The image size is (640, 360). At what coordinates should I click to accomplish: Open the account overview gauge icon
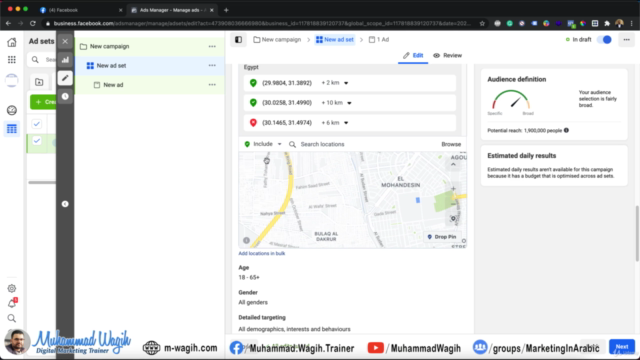tap(12, 110)
